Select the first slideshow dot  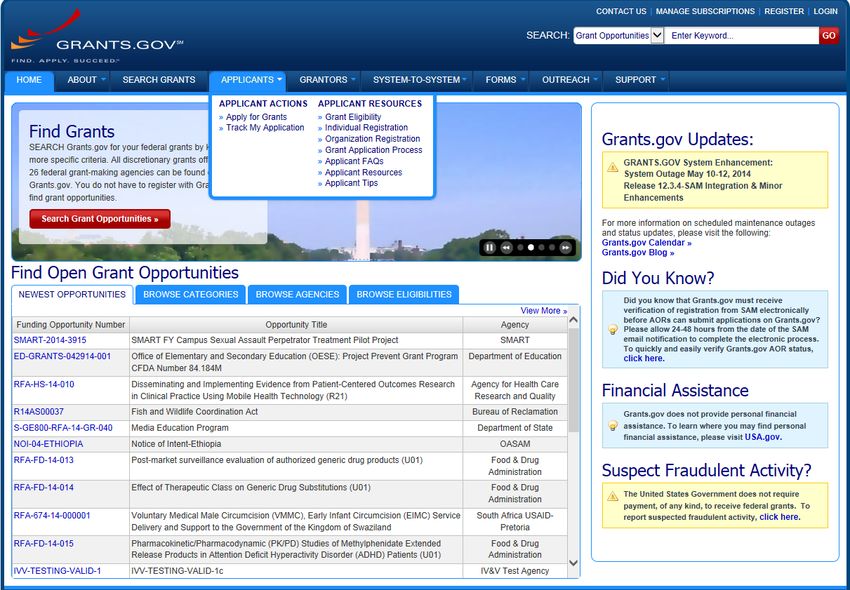coord(520,248)
